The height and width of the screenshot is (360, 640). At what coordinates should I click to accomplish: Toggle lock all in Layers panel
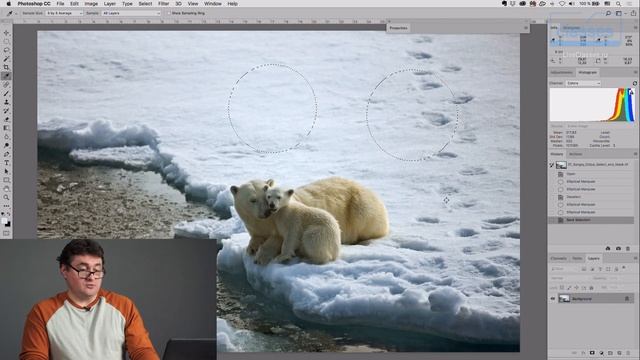(591, 288)
